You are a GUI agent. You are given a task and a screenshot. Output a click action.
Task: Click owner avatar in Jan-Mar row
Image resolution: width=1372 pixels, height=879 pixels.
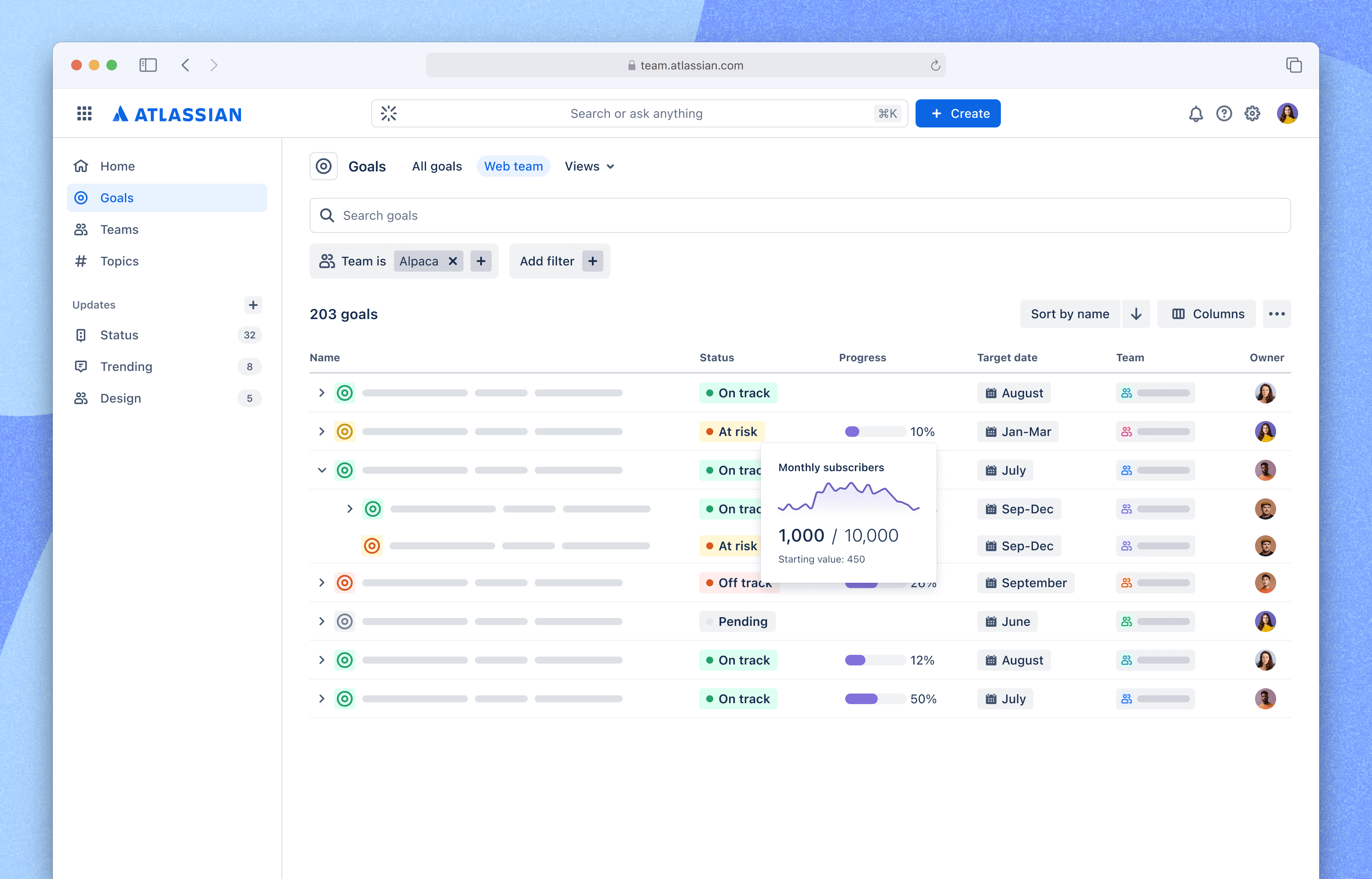(1265, 432)
